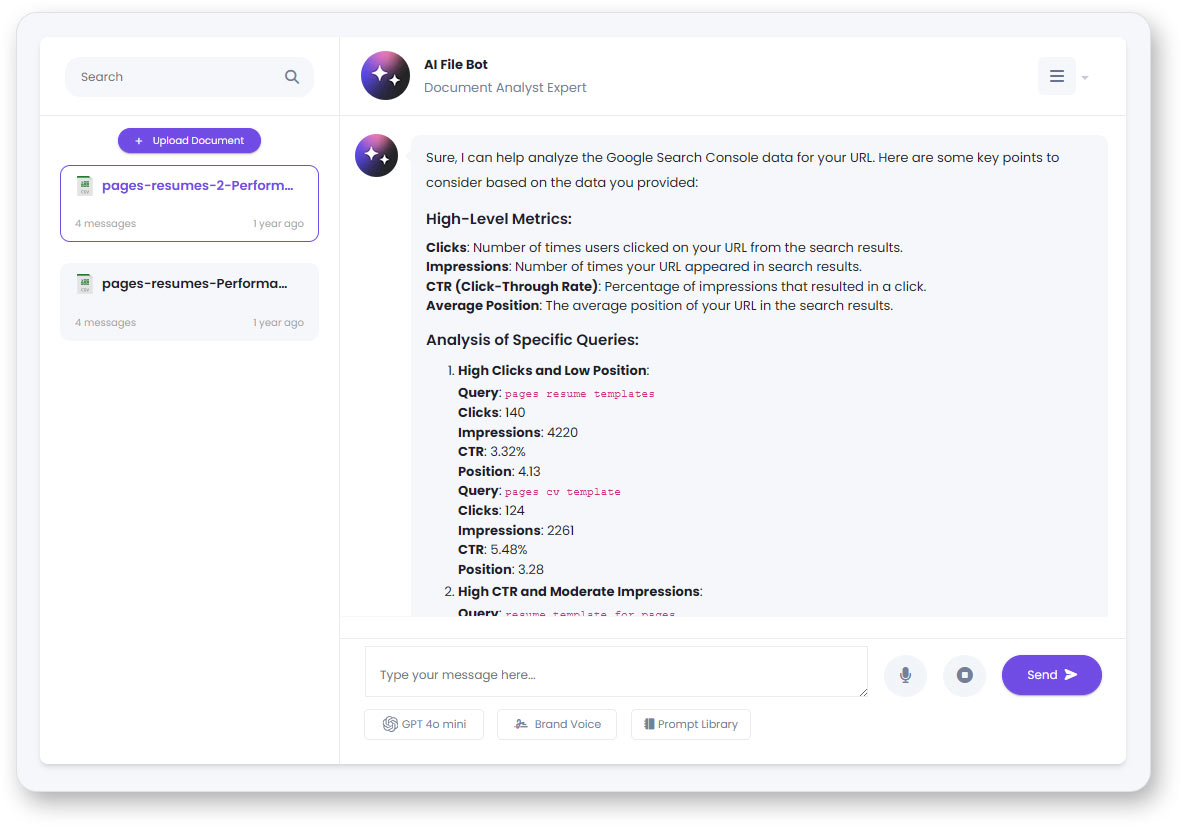Click the CSV icon of pages-resumes-2 document
The image size is (1181, 826).
pos(85,186)
